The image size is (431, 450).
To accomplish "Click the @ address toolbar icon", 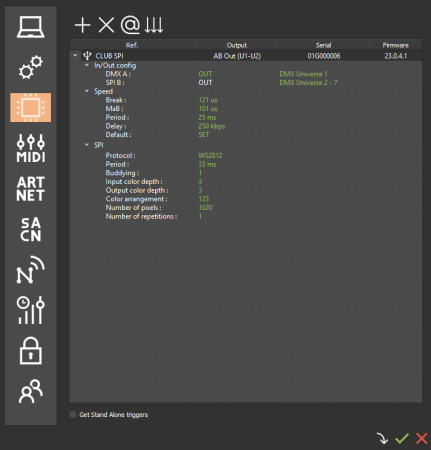I will pos(130,25).
